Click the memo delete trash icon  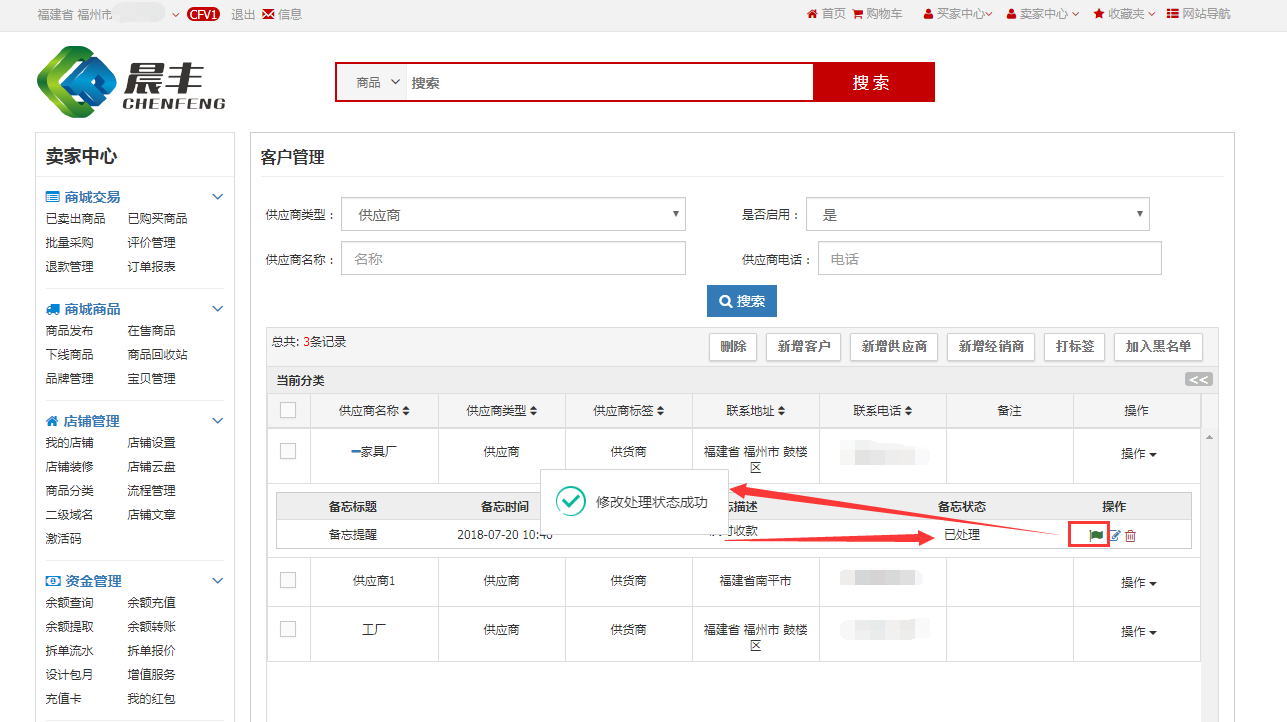pos(1131,536)
